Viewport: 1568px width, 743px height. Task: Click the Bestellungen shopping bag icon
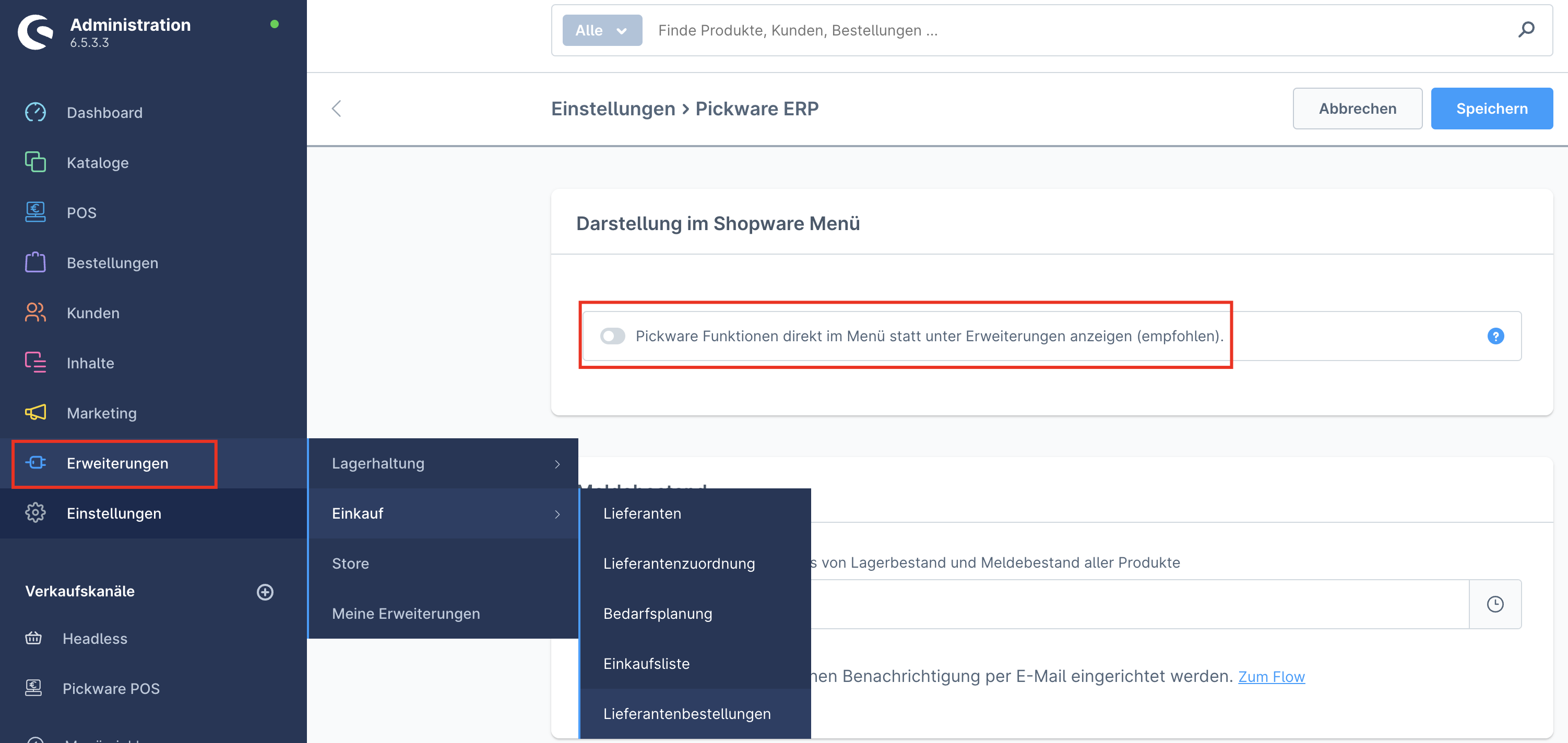pyautogui.click(x=35, y=262)
